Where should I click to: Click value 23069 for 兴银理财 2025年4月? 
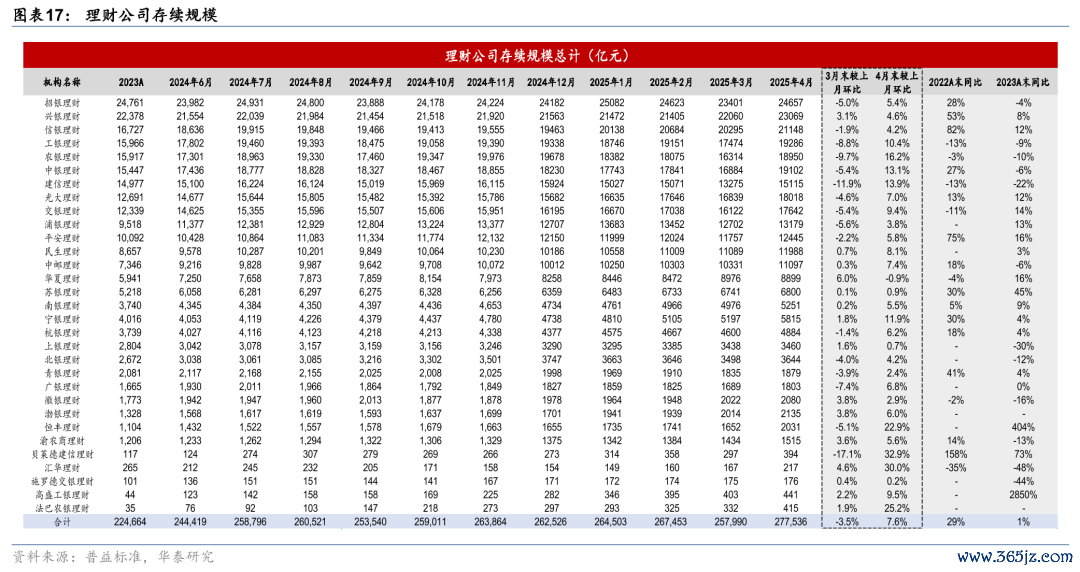click(791, 116)
